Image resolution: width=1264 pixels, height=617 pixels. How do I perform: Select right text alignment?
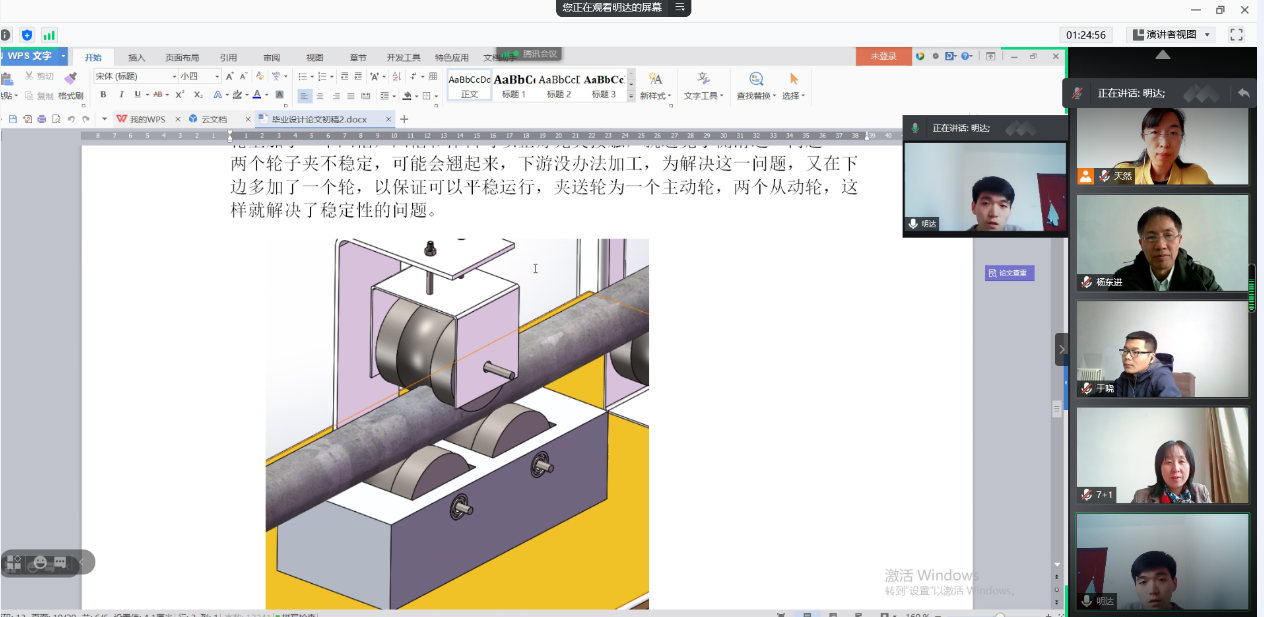coord(336,96)
